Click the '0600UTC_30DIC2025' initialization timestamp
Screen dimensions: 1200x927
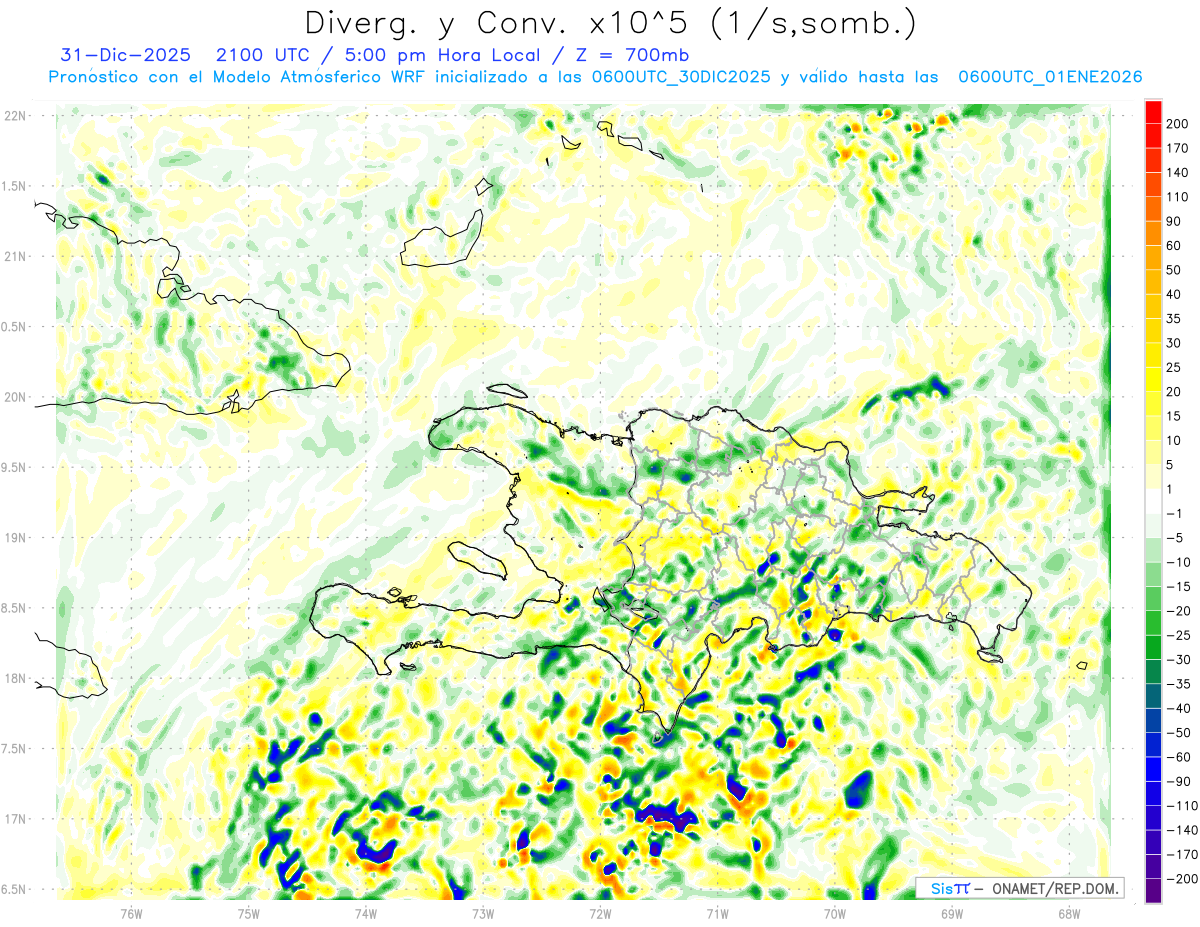(681, 77)
